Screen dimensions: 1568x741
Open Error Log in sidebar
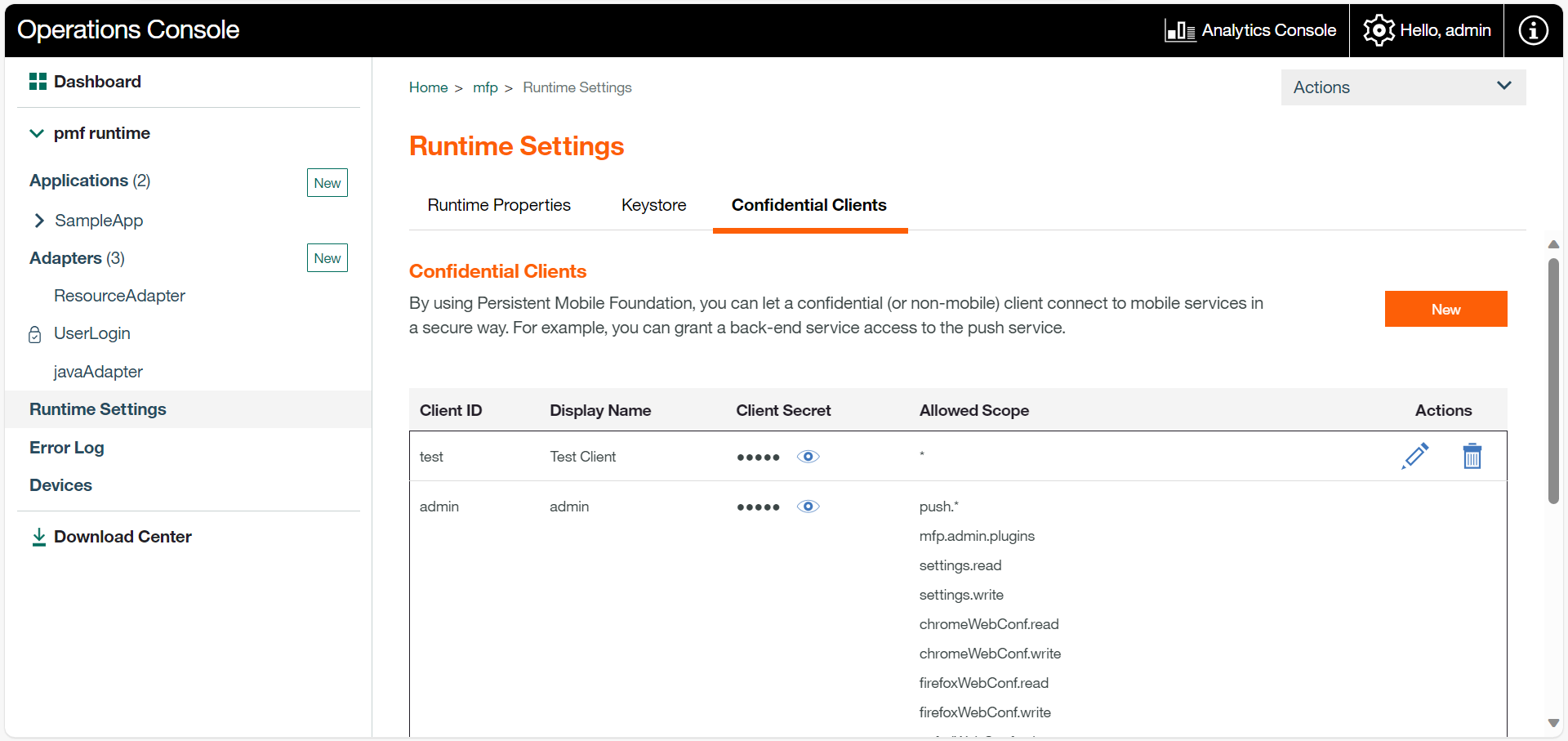[x=67, y=448]
